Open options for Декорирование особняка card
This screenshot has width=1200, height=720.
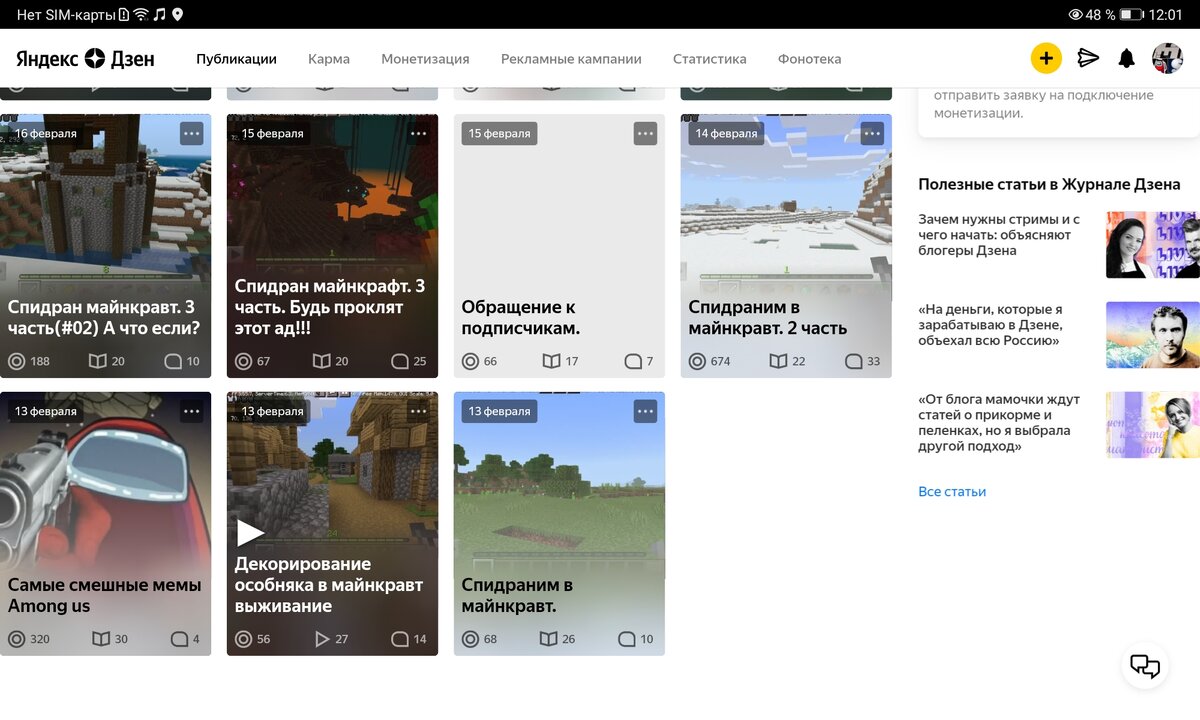(418, 411)
